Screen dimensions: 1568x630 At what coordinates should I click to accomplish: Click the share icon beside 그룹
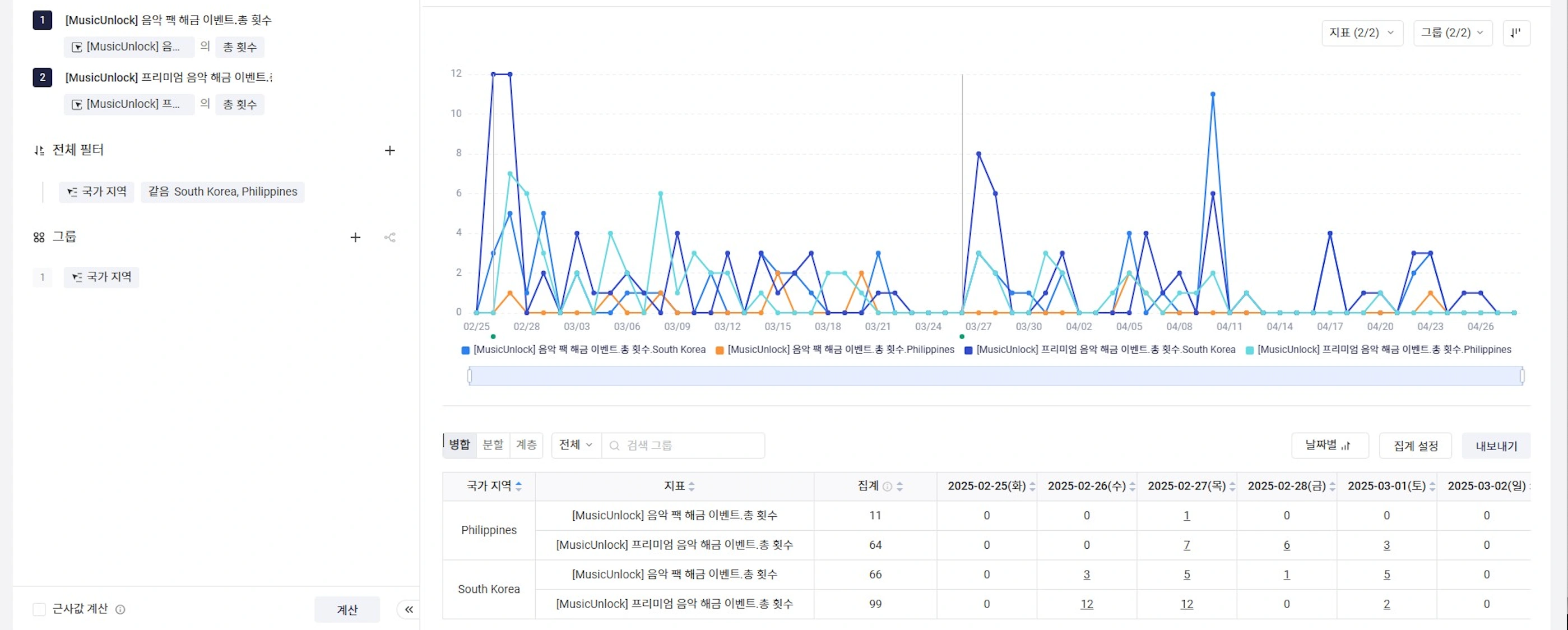(390, 238)
